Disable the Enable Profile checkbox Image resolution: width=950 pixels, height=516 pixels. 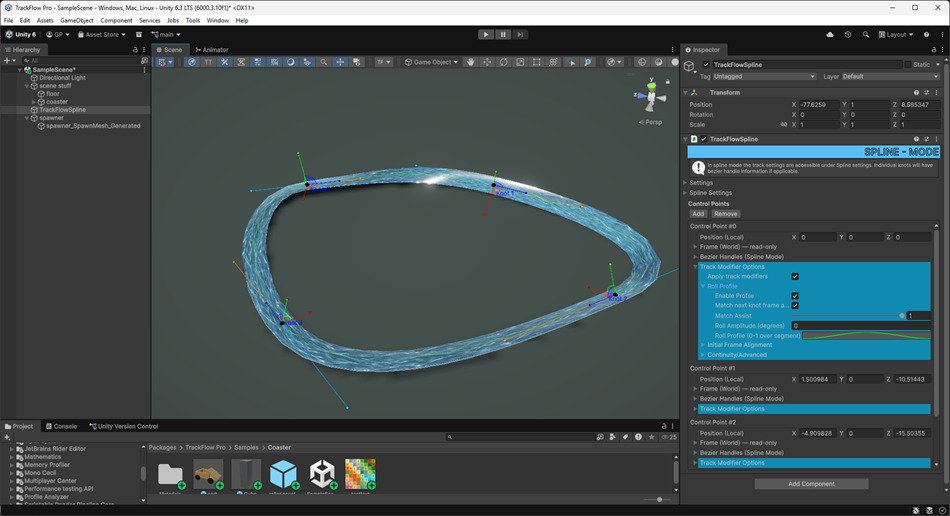point(795,296)
